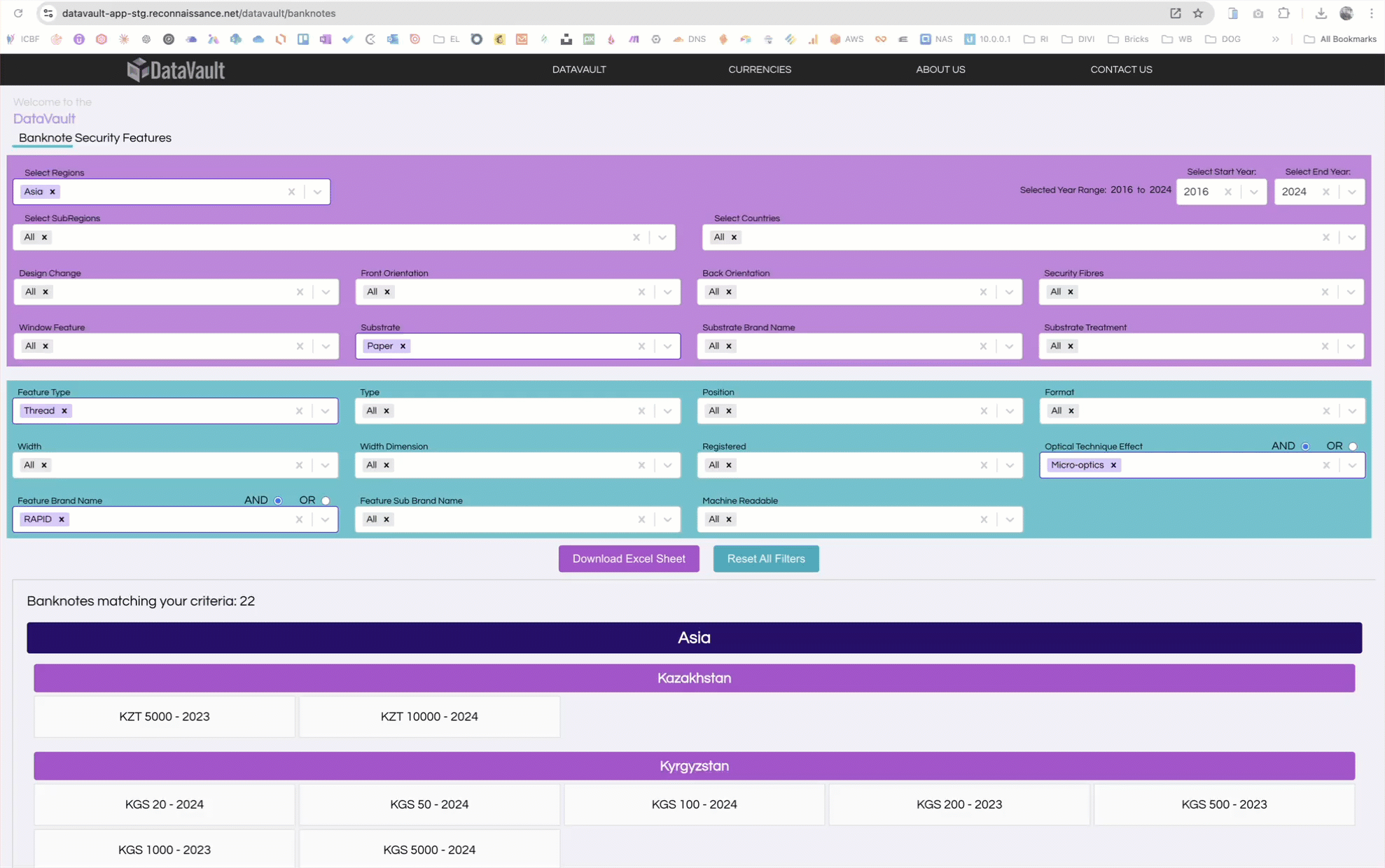The height and width of the screenshot is (868, 1385).
Task: Bookmark this page using the star icon
Action: tap(1199, 13)
